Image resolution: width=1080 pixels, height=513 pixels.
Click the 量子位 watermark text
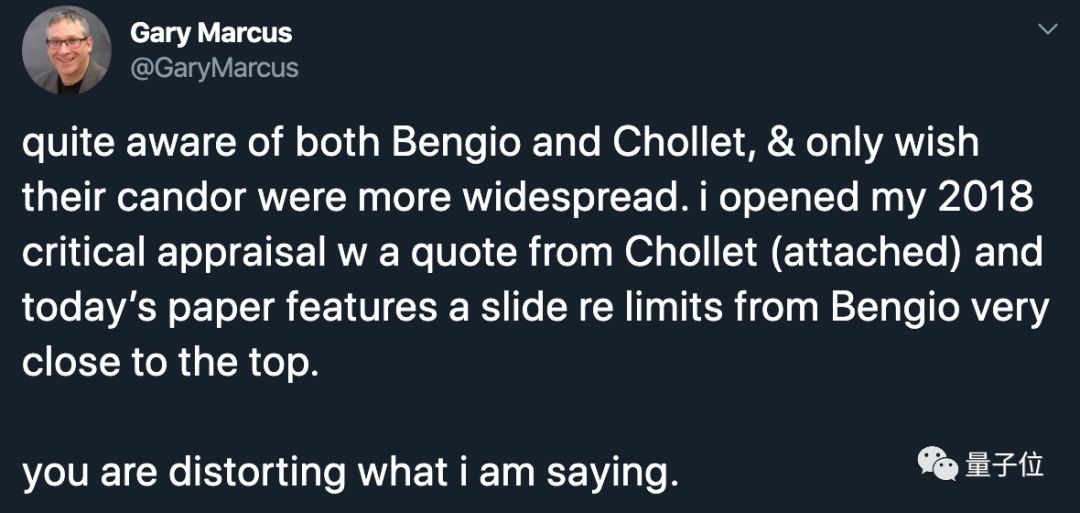pyautogui.click(x=1004, y=465)
